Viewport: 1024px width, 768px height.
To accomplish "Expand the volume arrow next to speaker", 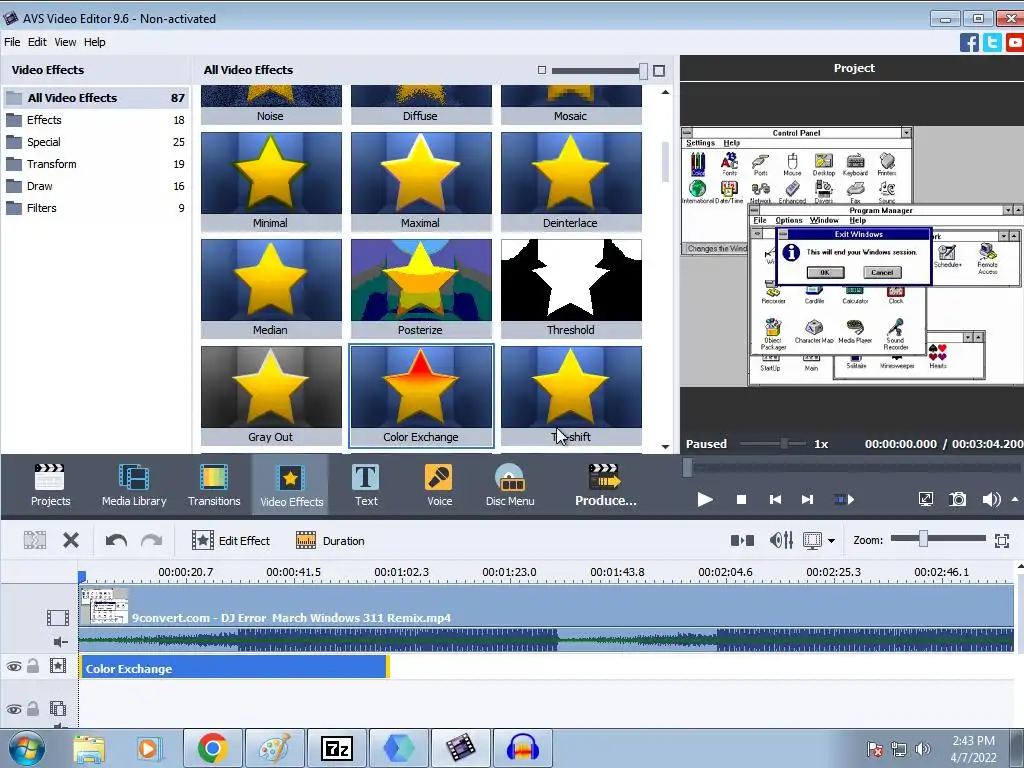I will 1015,500.
